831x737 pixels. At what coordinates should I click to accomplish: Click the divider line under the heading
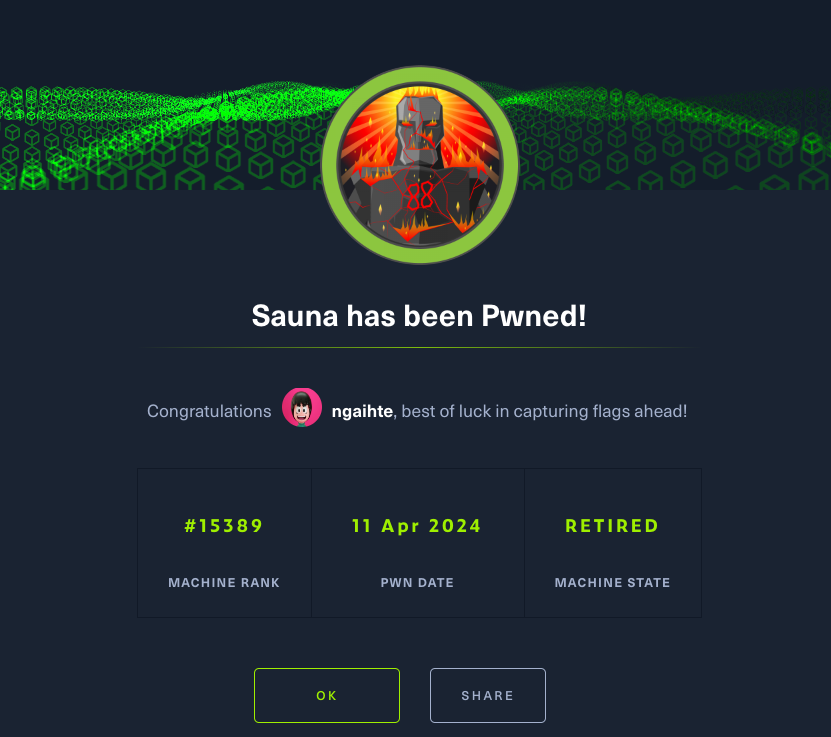pyautogui.click(x=419, y=348)
